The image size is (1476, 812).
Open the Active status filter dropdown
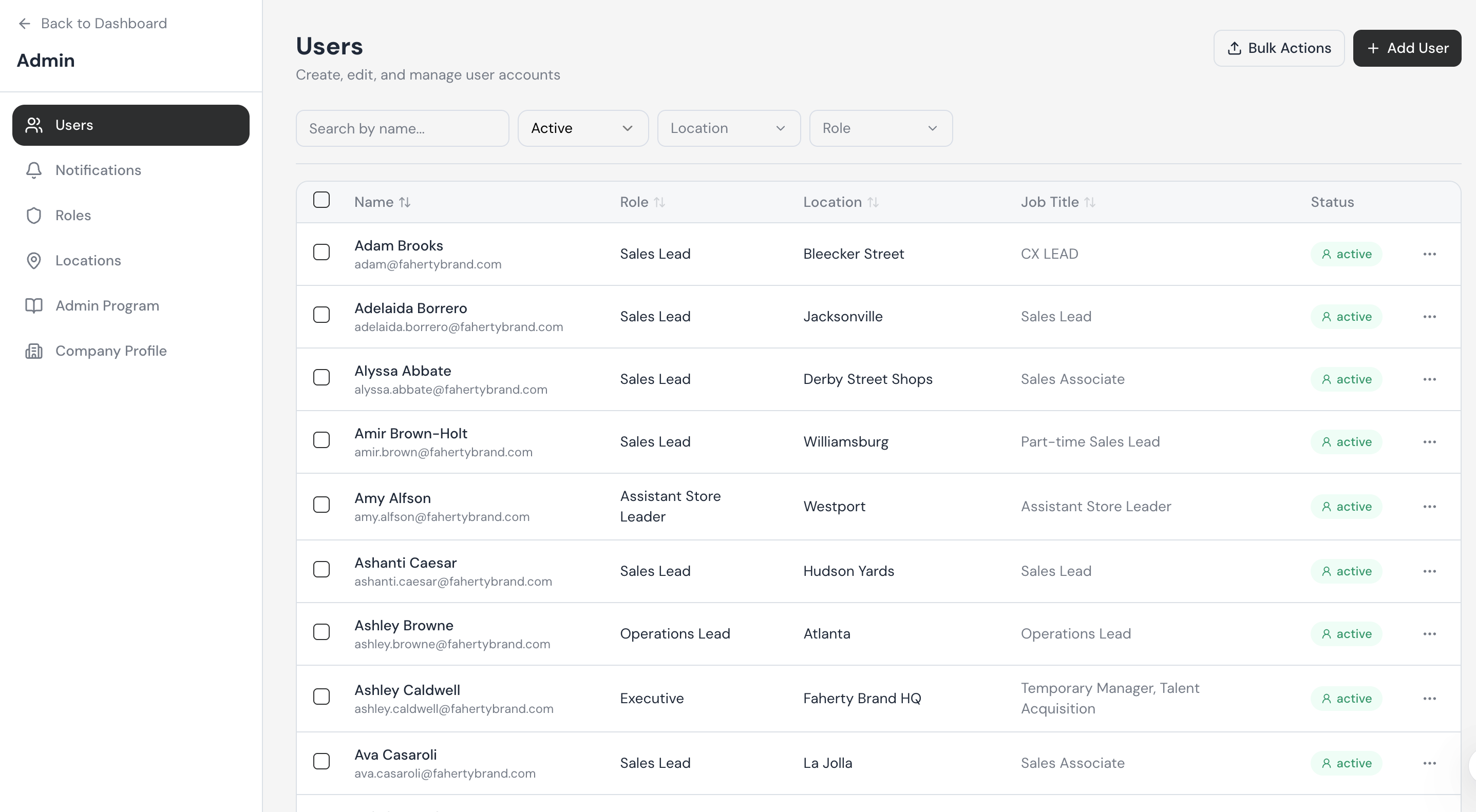pos(583,128)
